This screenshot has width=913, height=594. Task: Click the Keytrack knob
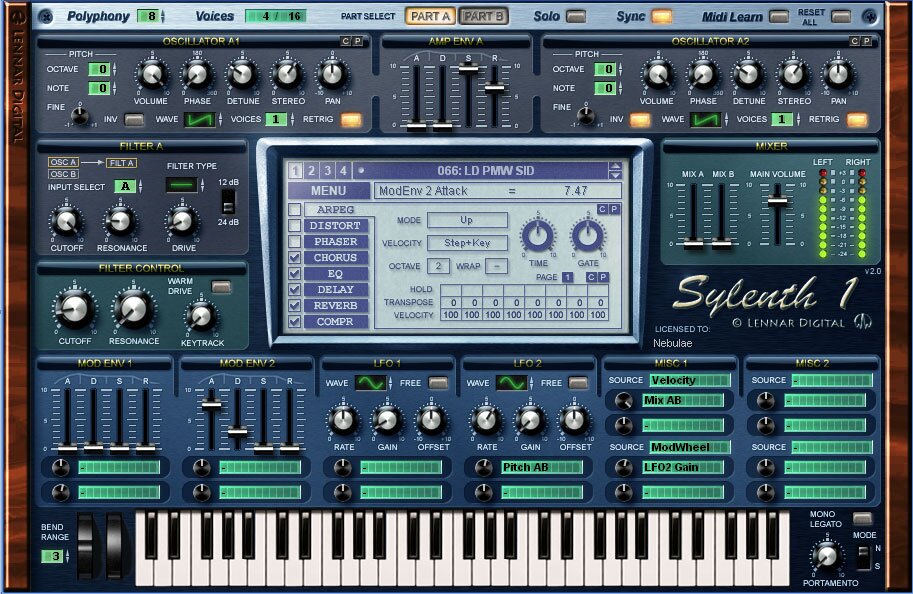pyautogui.click(x=201, y=316)
